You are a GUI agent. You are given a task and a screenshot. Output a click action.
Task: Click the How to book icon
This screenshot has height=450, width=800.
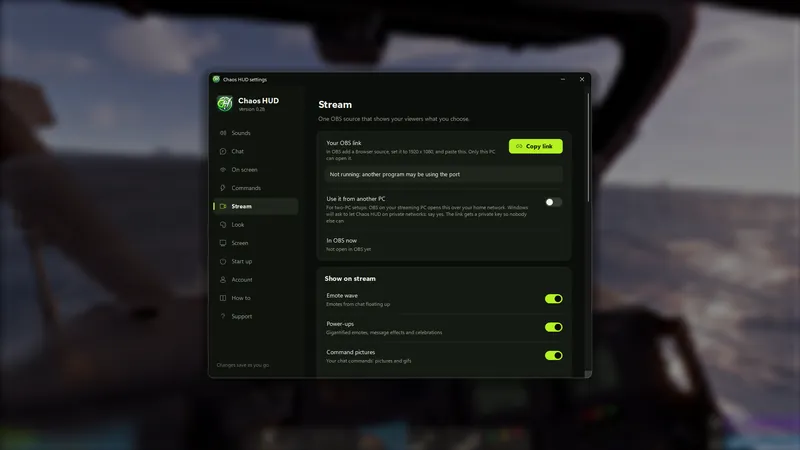coord(223,298)
